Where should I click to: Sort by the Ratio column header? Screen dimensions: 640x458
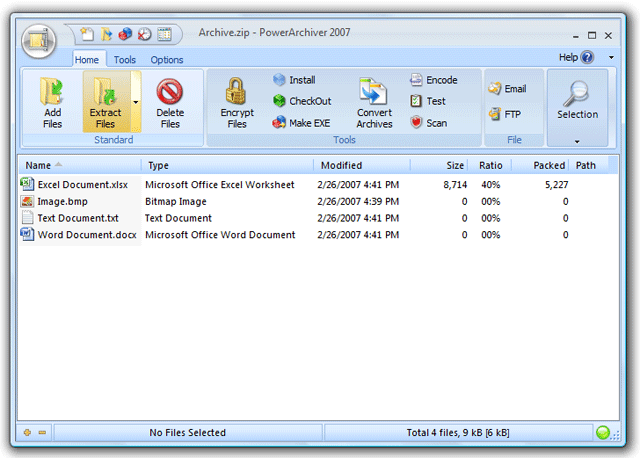pyautogui.click(x=490, y=165)
